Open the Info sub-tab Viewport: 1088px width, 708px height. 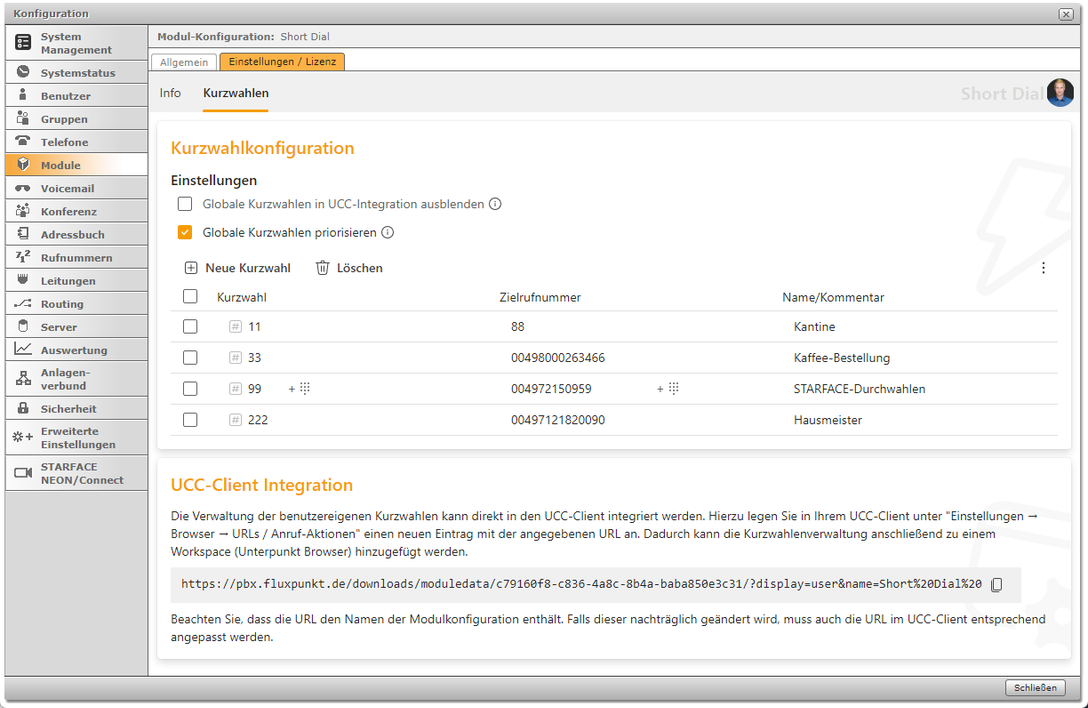point(170,93)
